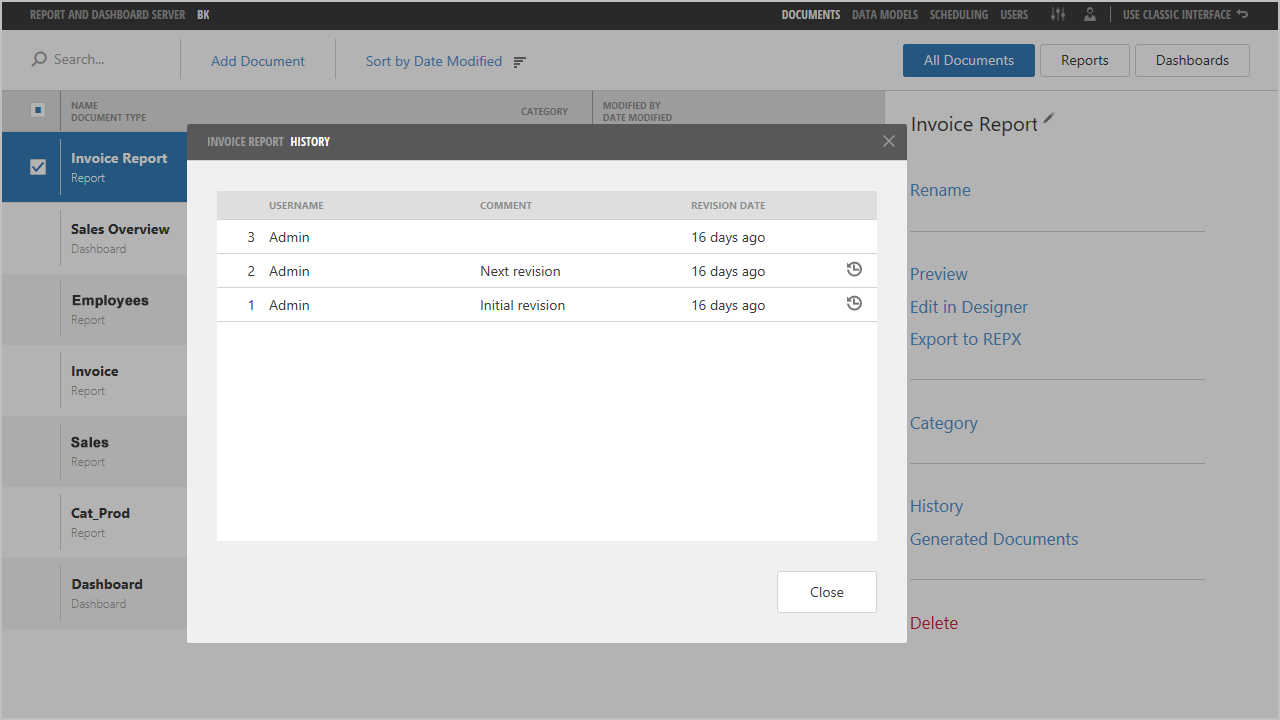This screenshot has height=720, width=1280.
Task: Click the pencil icon beside Invoice Report title
Action: click(1049, 119)
